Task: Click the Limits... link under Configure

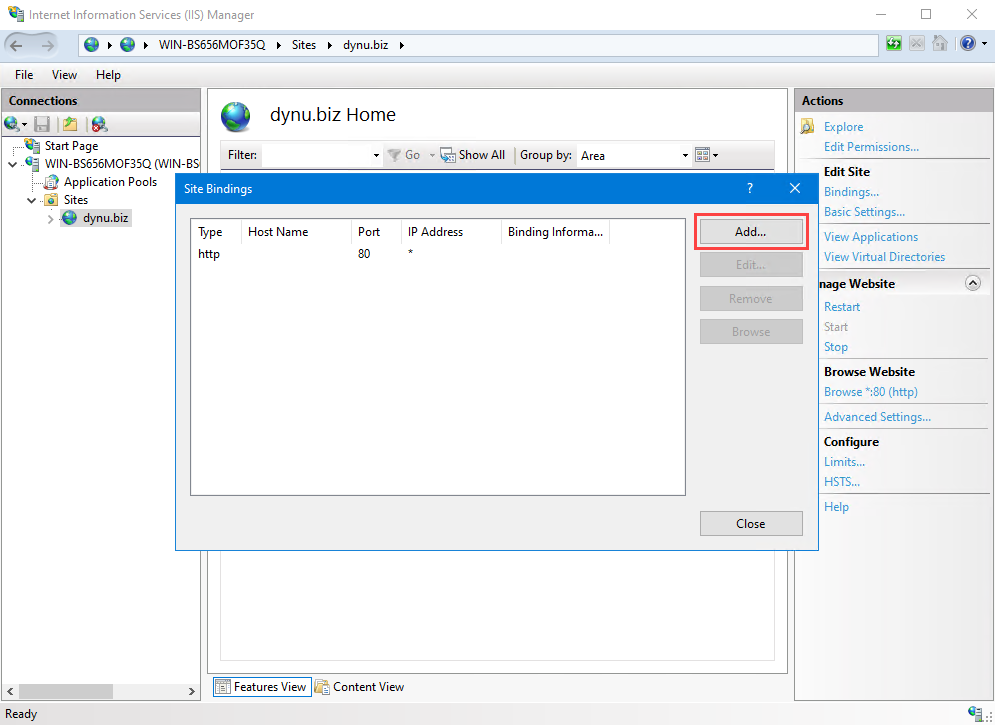Action: point(844,462)
